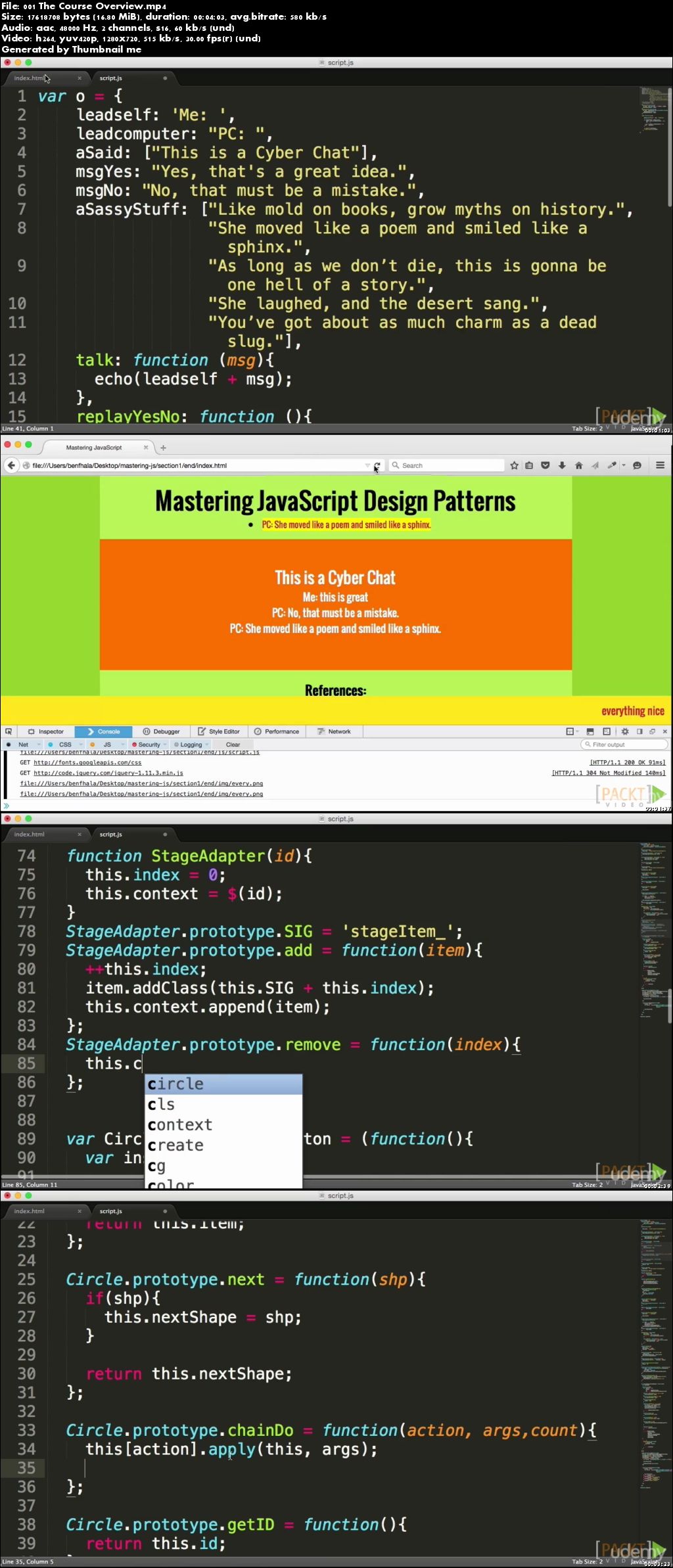Detach devtools into separate window icon
The width and height of the screenshot is (673, 1568).
pyautogui.click(x=653, y=731)
